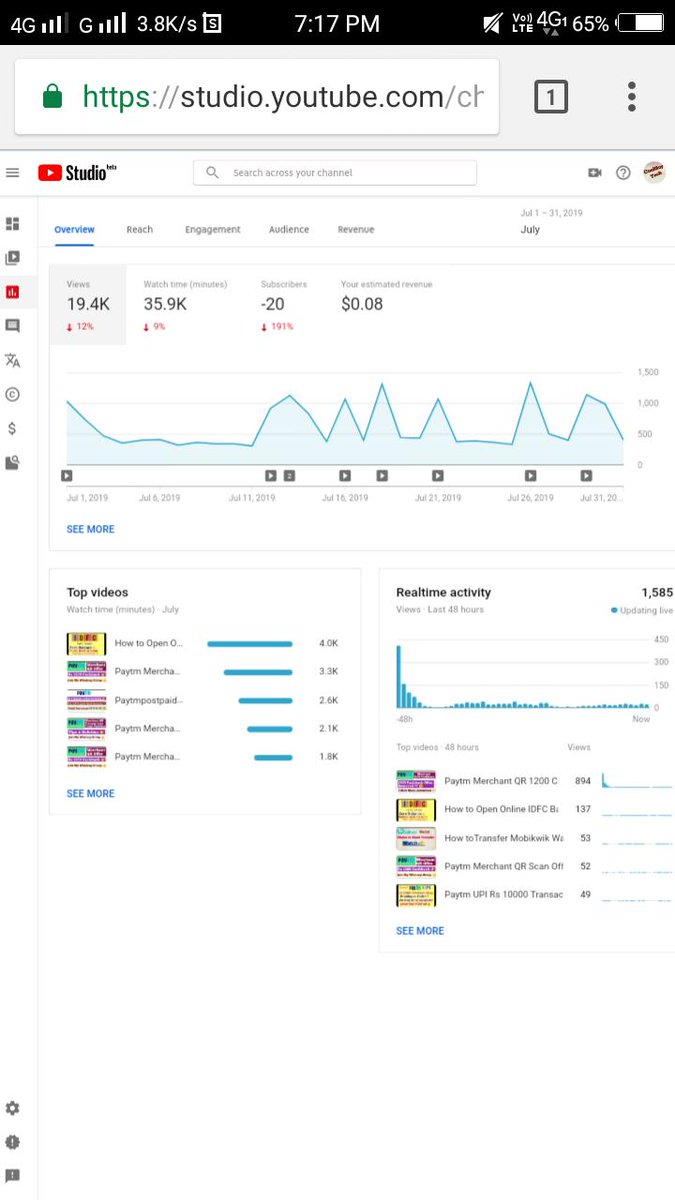Open the hamburger navigation menu
The width and height of the screenshot is (675, 1200).
coord(12,173)
